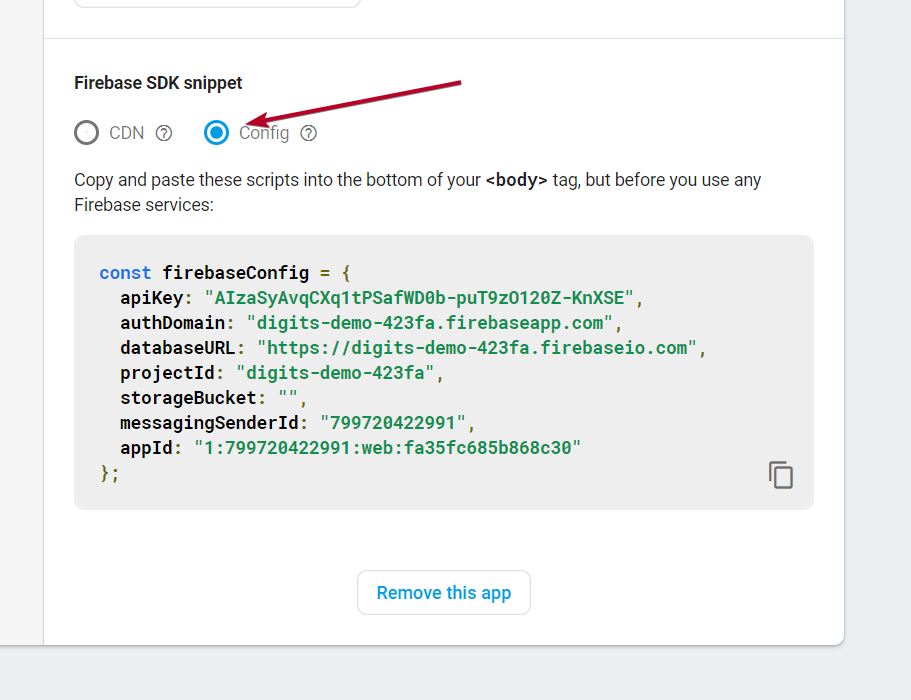This screenshot has width=911, height=700.
Task: Select the CDN radio button
Action: click(x=87, y=133)
